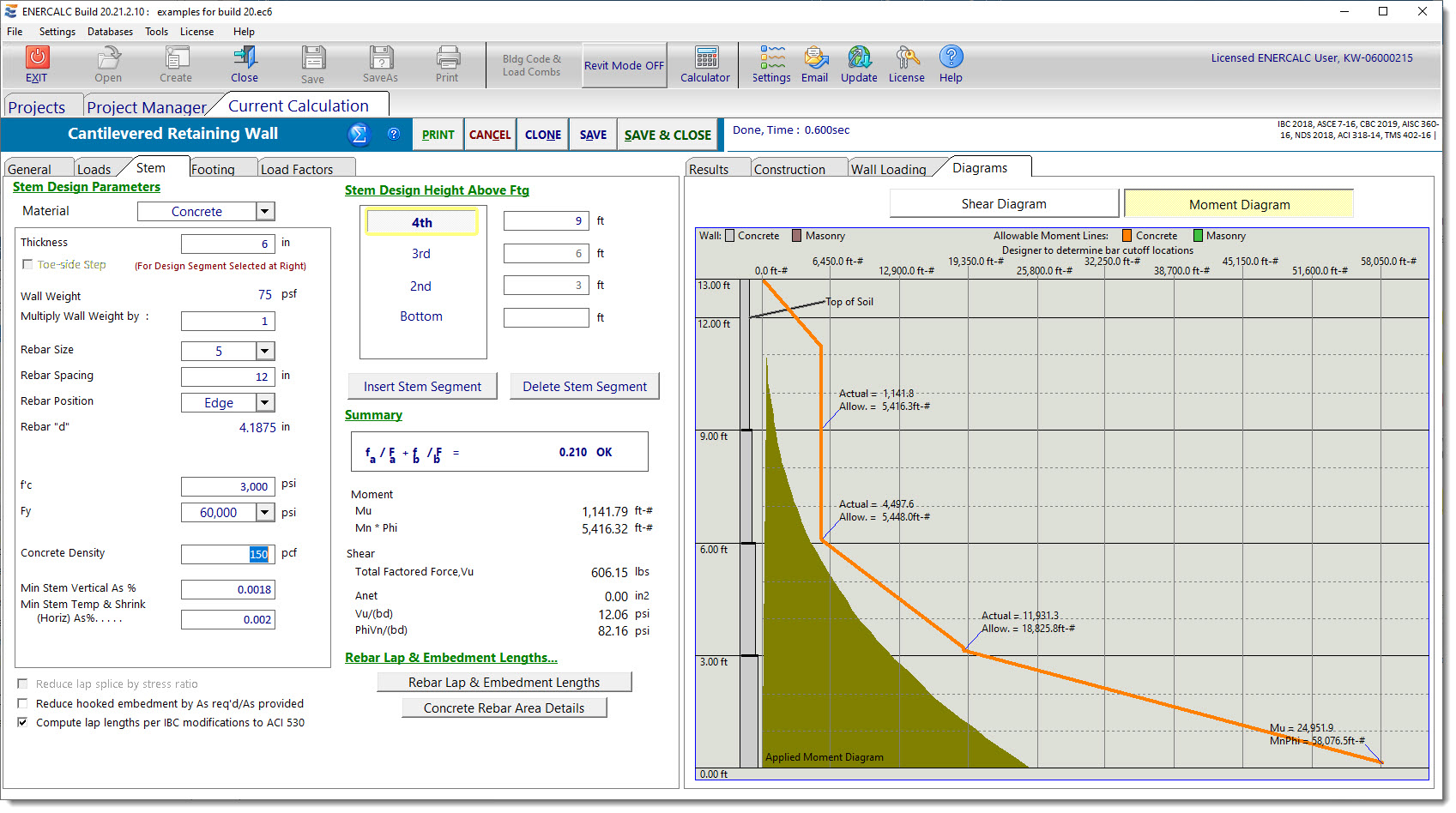Click the red EXIT power icon
The width and height of the screenshot is (1456, 813).
pos(37,57)
